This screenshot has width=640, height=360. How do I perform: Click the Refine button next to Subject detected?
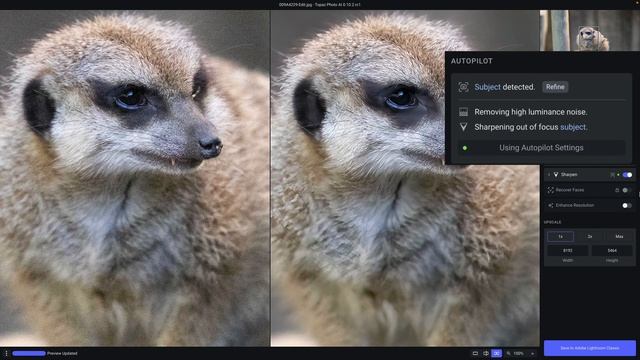555,87
